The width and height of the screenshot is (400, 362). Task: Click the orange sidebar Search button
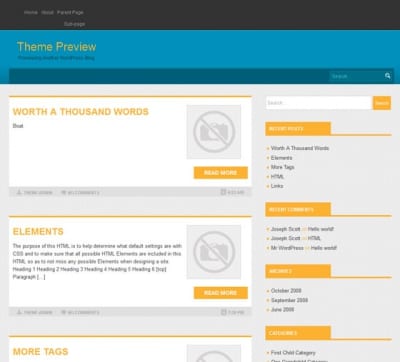tap(382, 103)
